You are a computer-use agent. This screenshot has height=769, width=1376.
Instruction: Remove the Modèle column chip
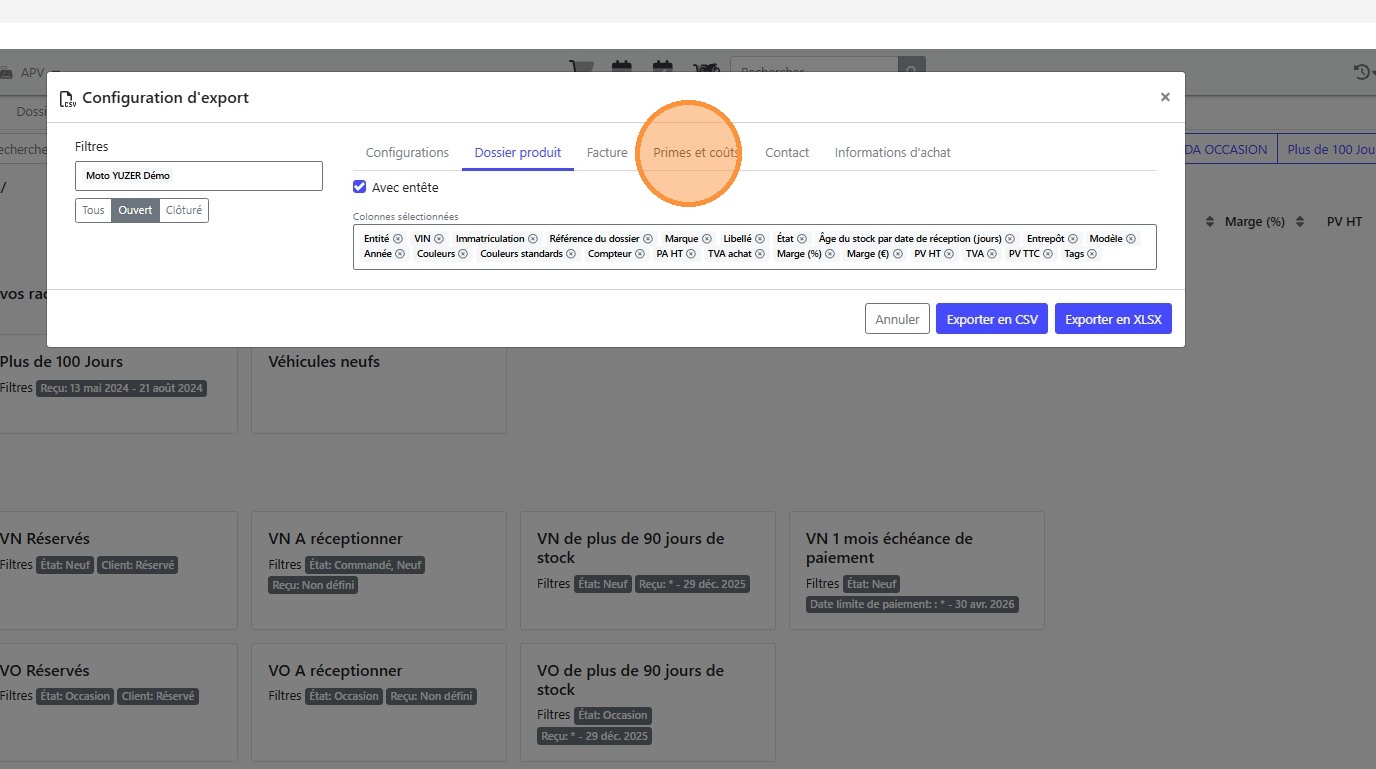[1131, 239]
